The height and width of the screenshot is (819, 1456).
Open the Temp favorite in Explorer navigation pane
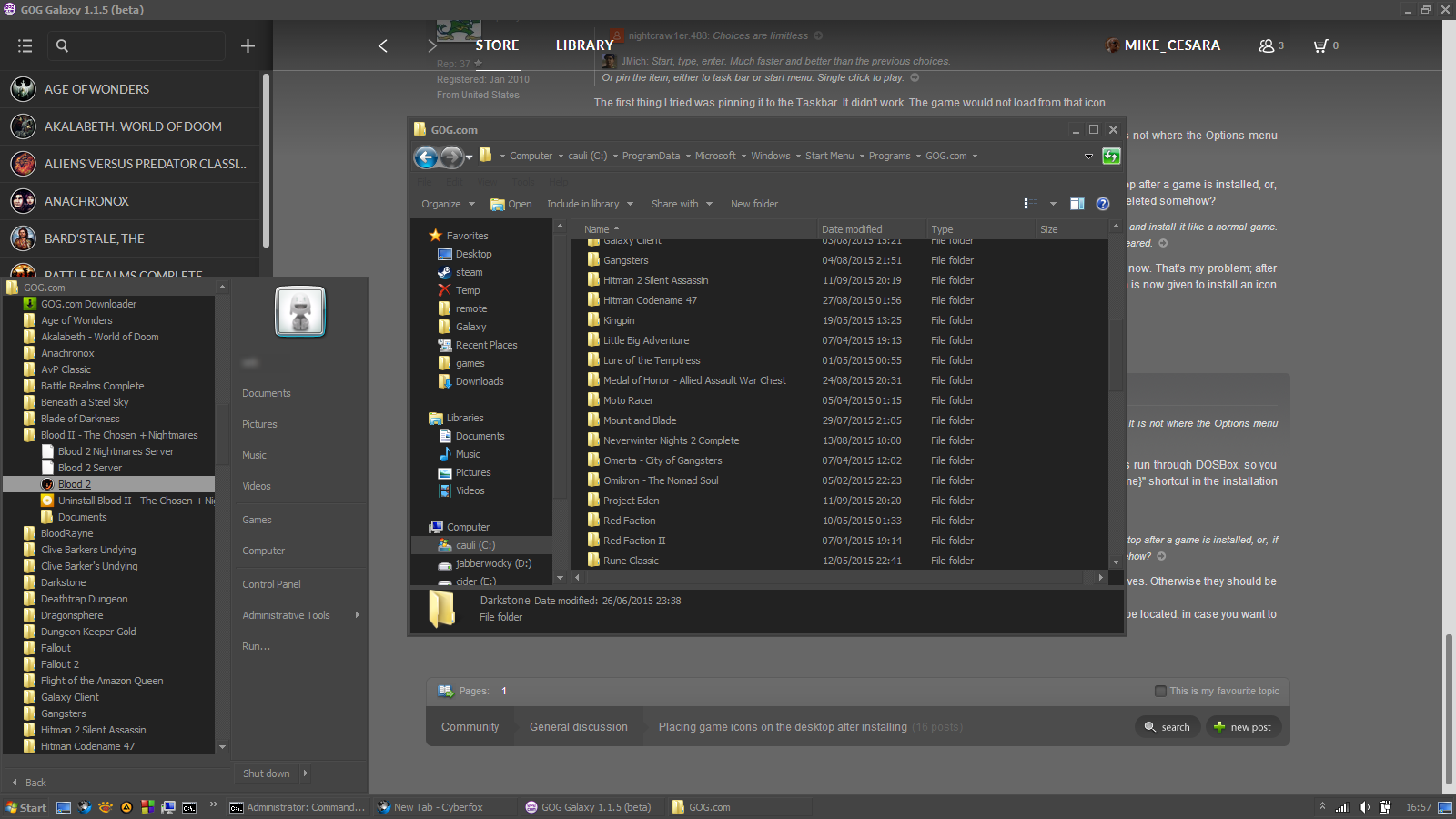[468, 290]
